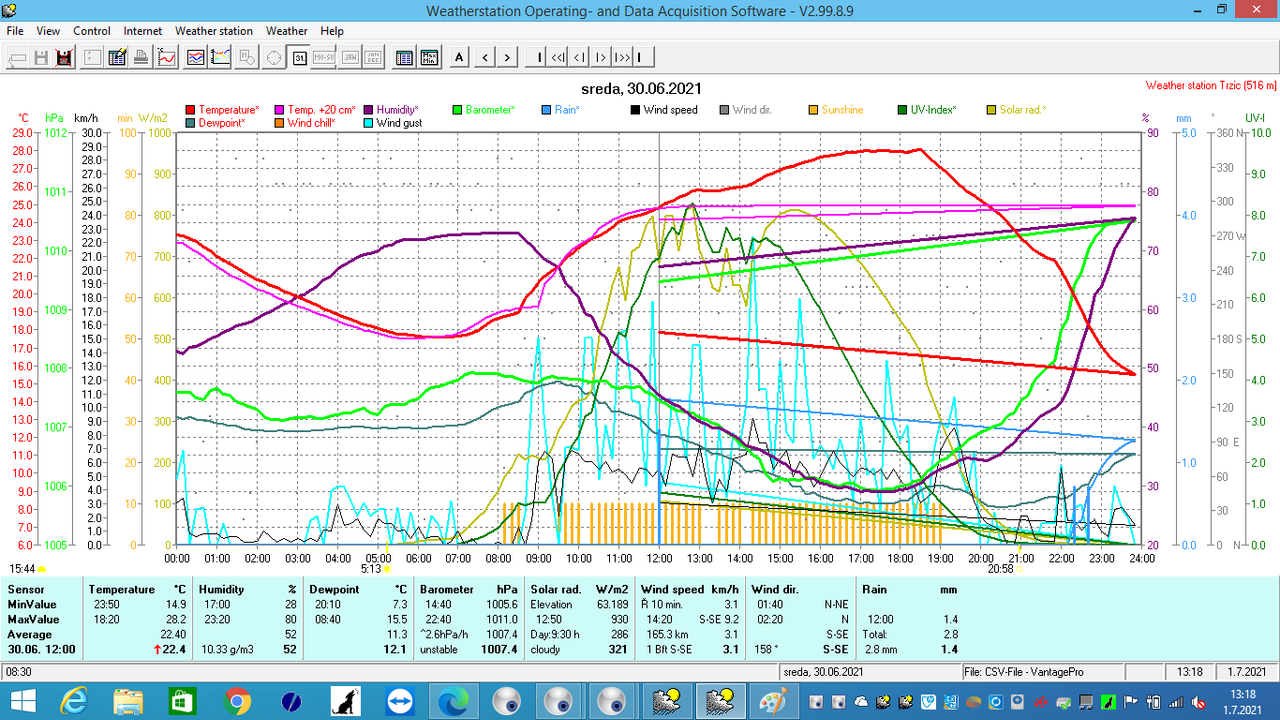Open Google Chrome from the taskbar

(x=238, y=701)
